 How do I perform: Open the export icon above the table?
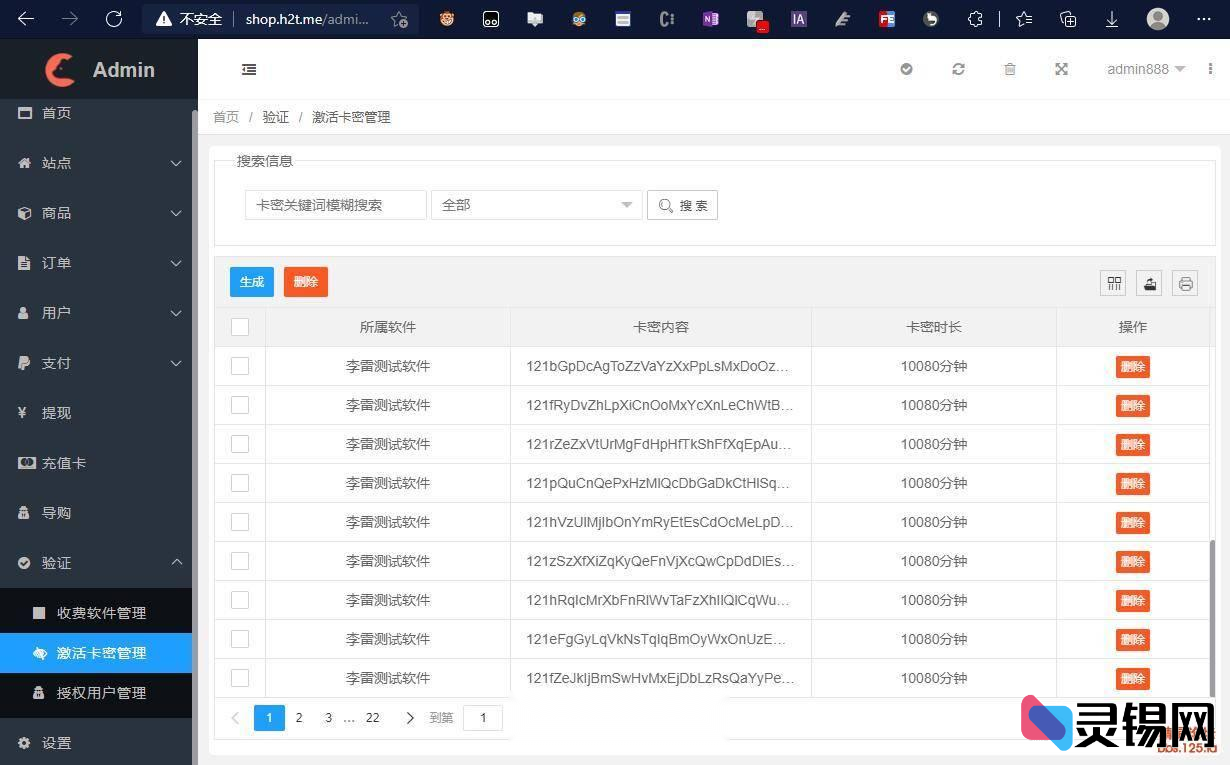pyautogui.click(x=1149, y=283)
